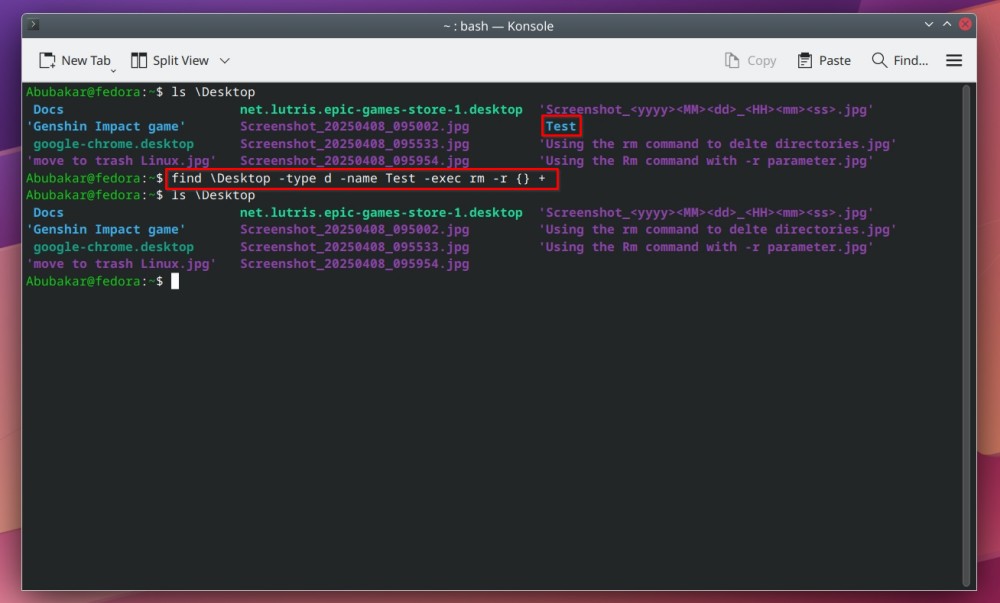The image size is (1000, 603).
Task: Click the Copy icon in toolbar
Action: pos(732,60)
